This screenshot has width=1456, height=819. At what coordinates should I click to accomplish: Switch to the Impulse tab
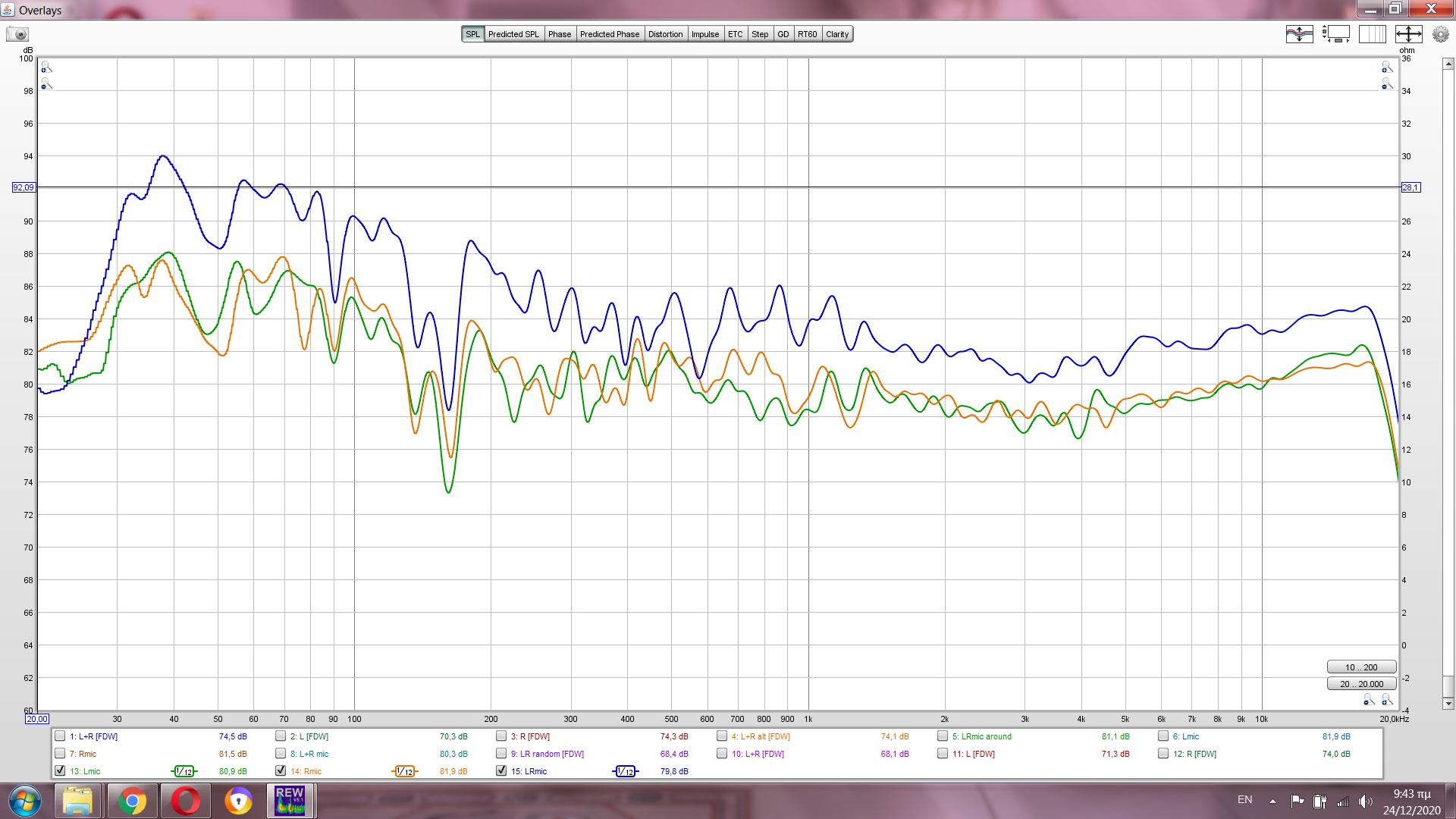704,34
